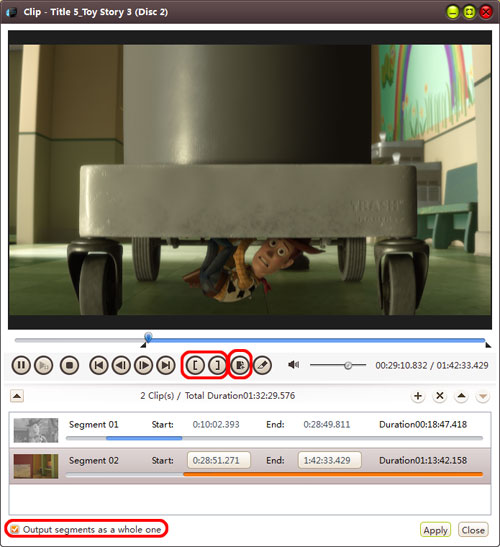Click the Close button
Image resolution: width=500 pixels, height=547 pixels.
pos(473,530)
